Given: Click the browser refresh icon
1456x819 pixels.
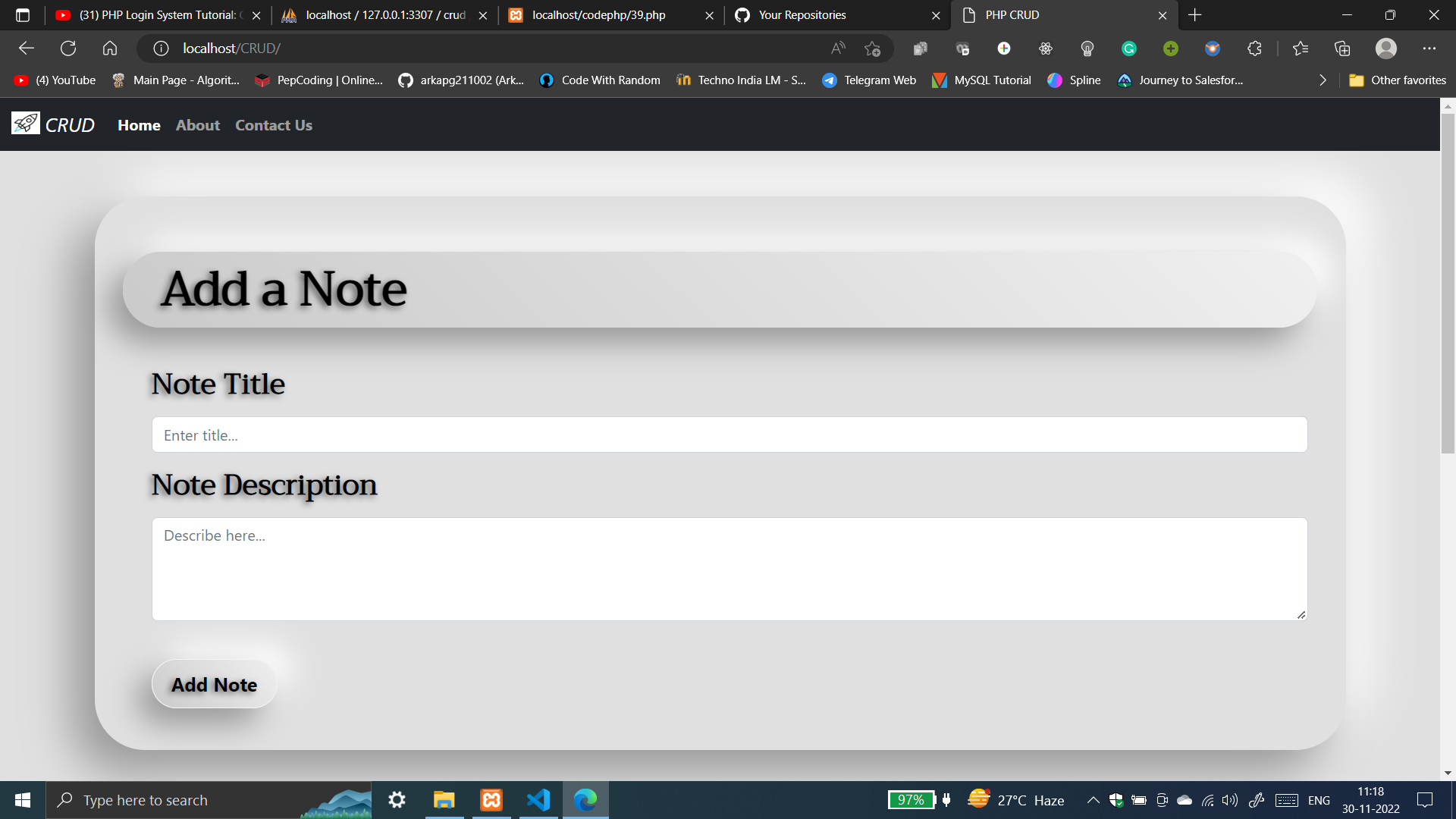Looking at the screenshot, I should (x=68, y=49).
